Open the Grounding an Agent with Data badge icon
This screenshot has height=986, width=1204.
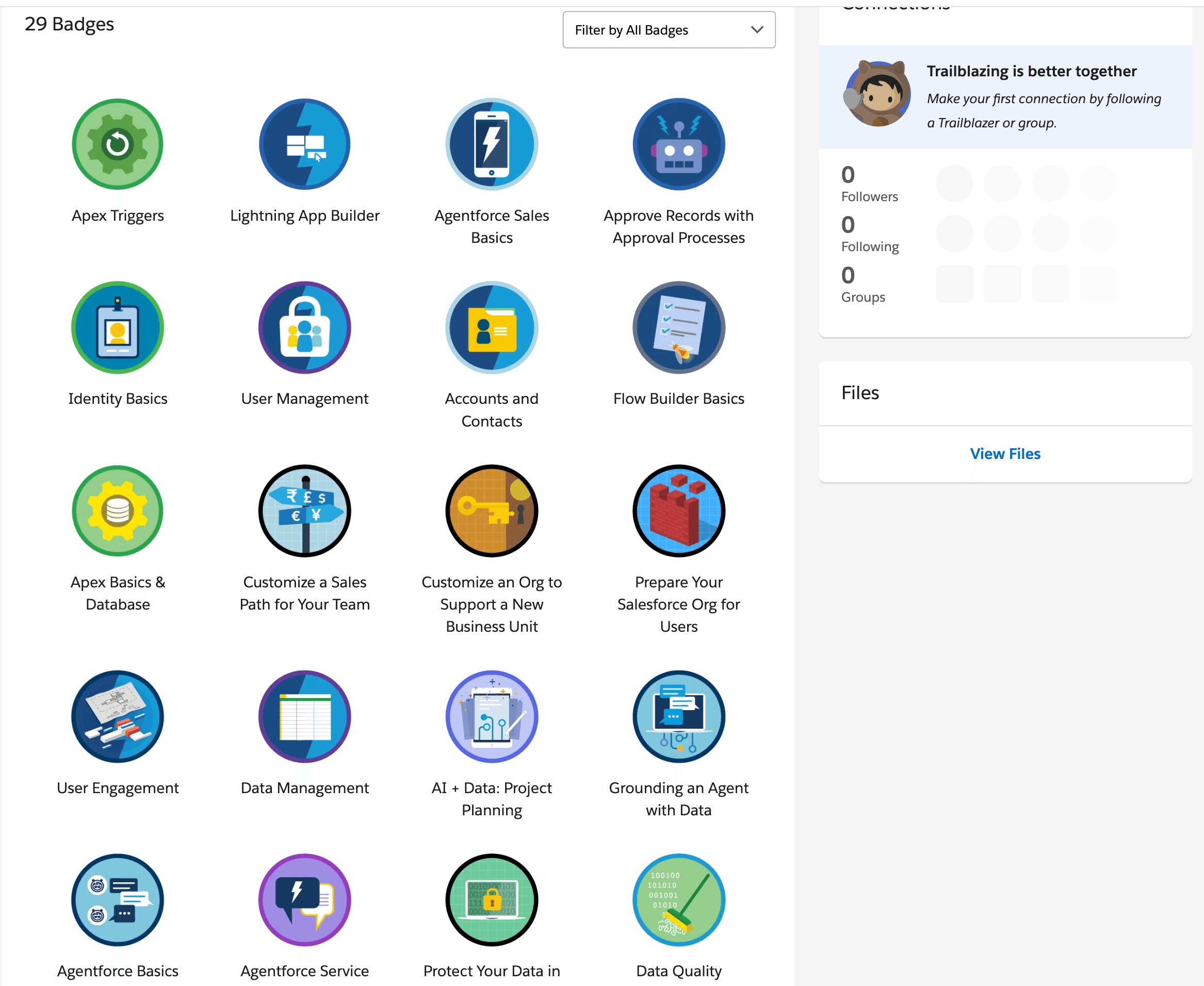point(678,716)
